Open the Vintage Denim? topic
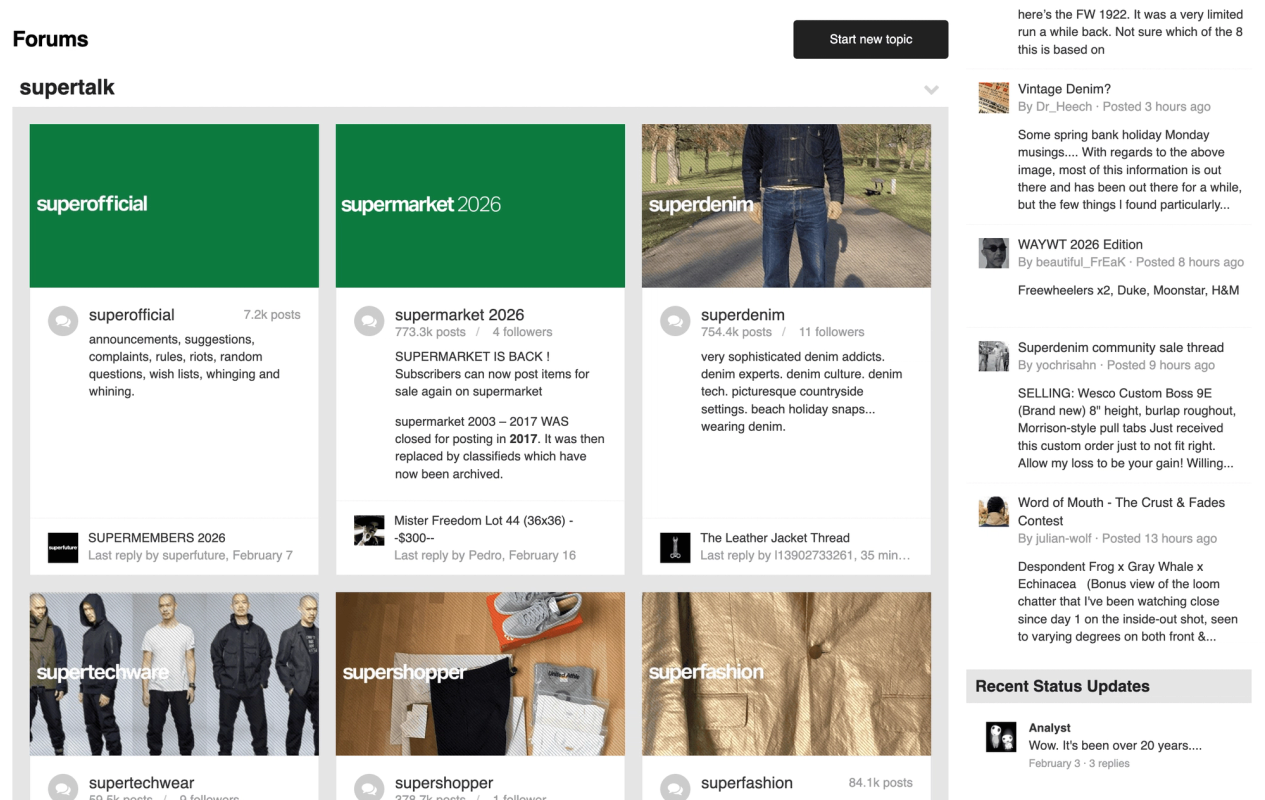Image resolution: width=1265 pixels, height=800 pixels. pos(1064,89)
